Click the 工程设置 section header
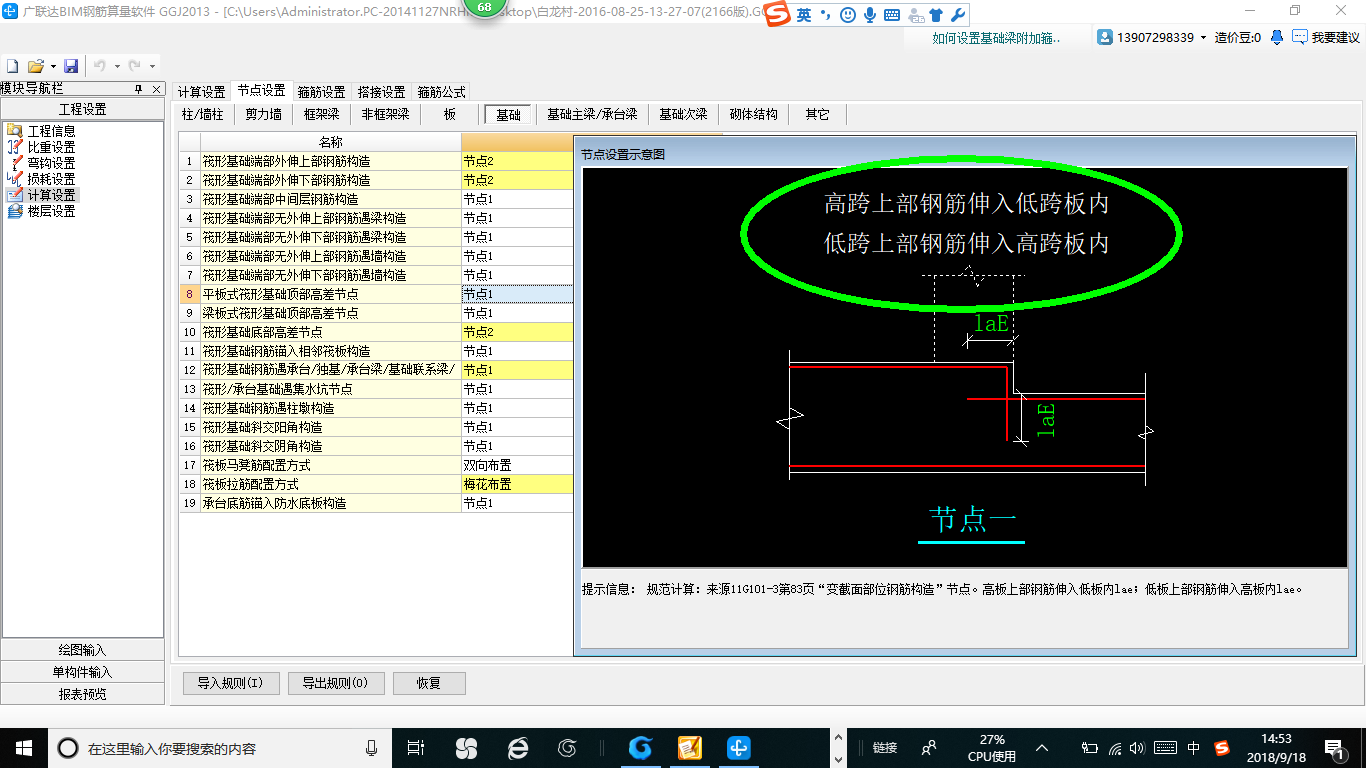The image size is (1366, 768). tap(82, 109)
